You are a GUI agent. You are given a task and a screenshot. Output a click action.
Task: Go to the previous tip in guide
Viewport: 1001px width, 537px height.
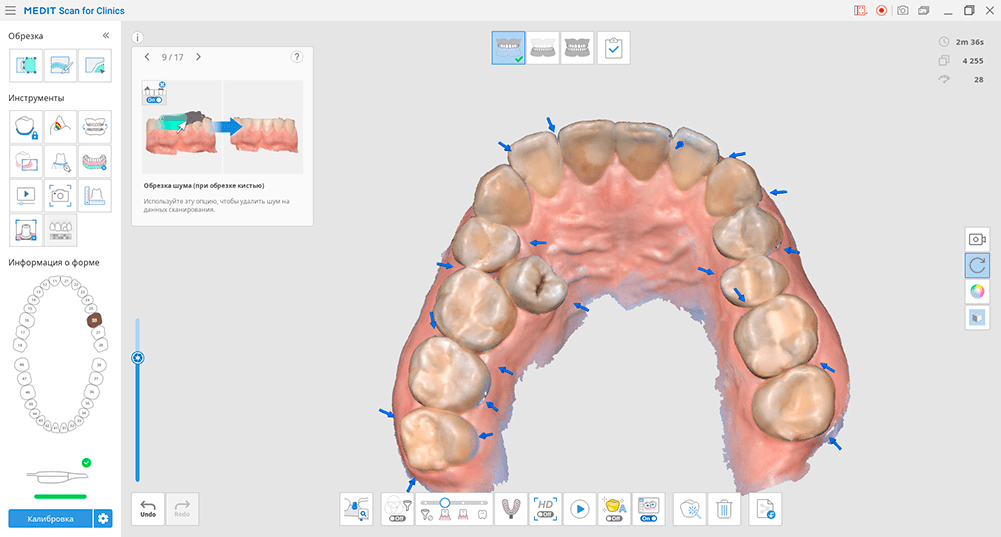pos(147,57)
